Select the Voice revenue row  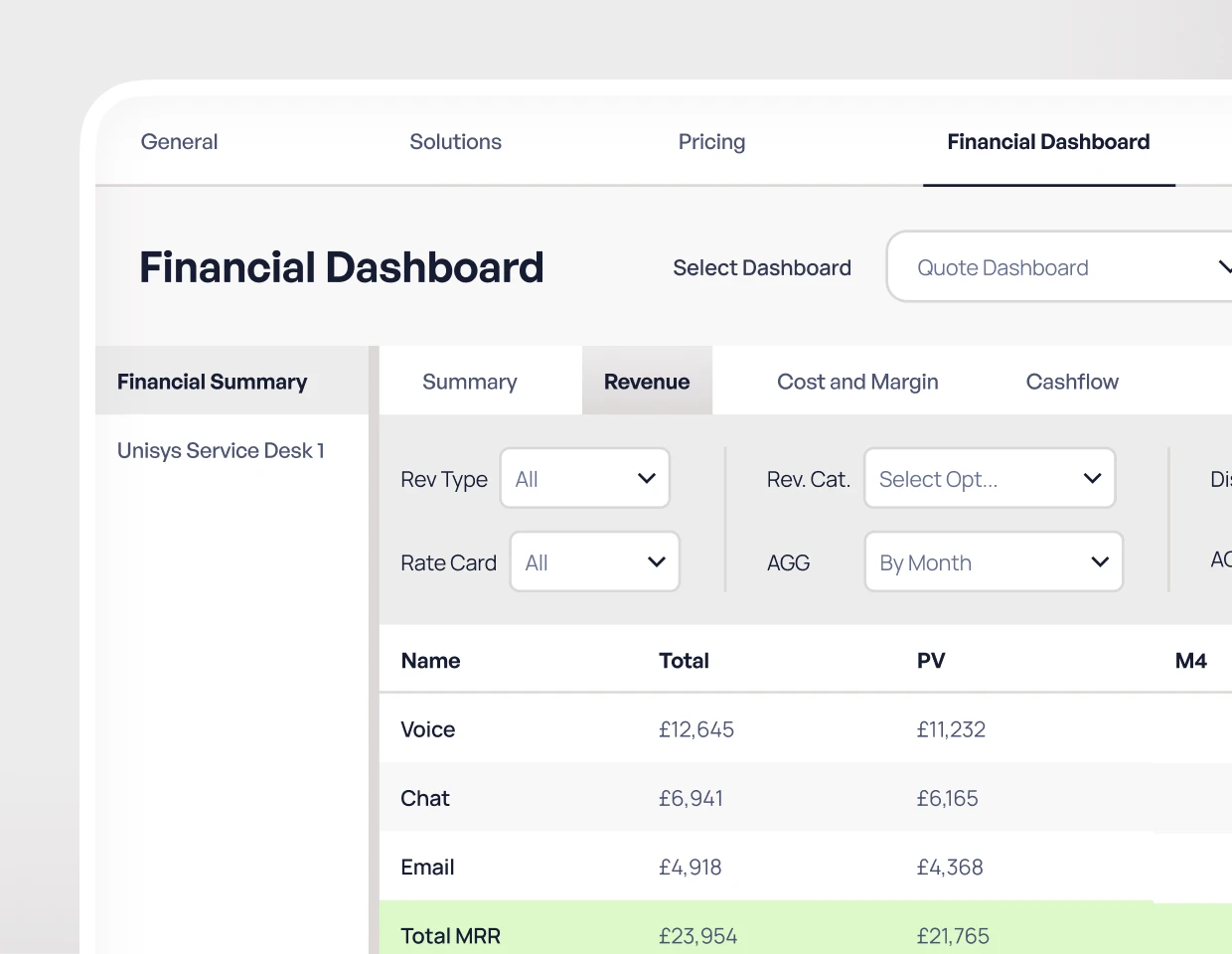(427, 729)
